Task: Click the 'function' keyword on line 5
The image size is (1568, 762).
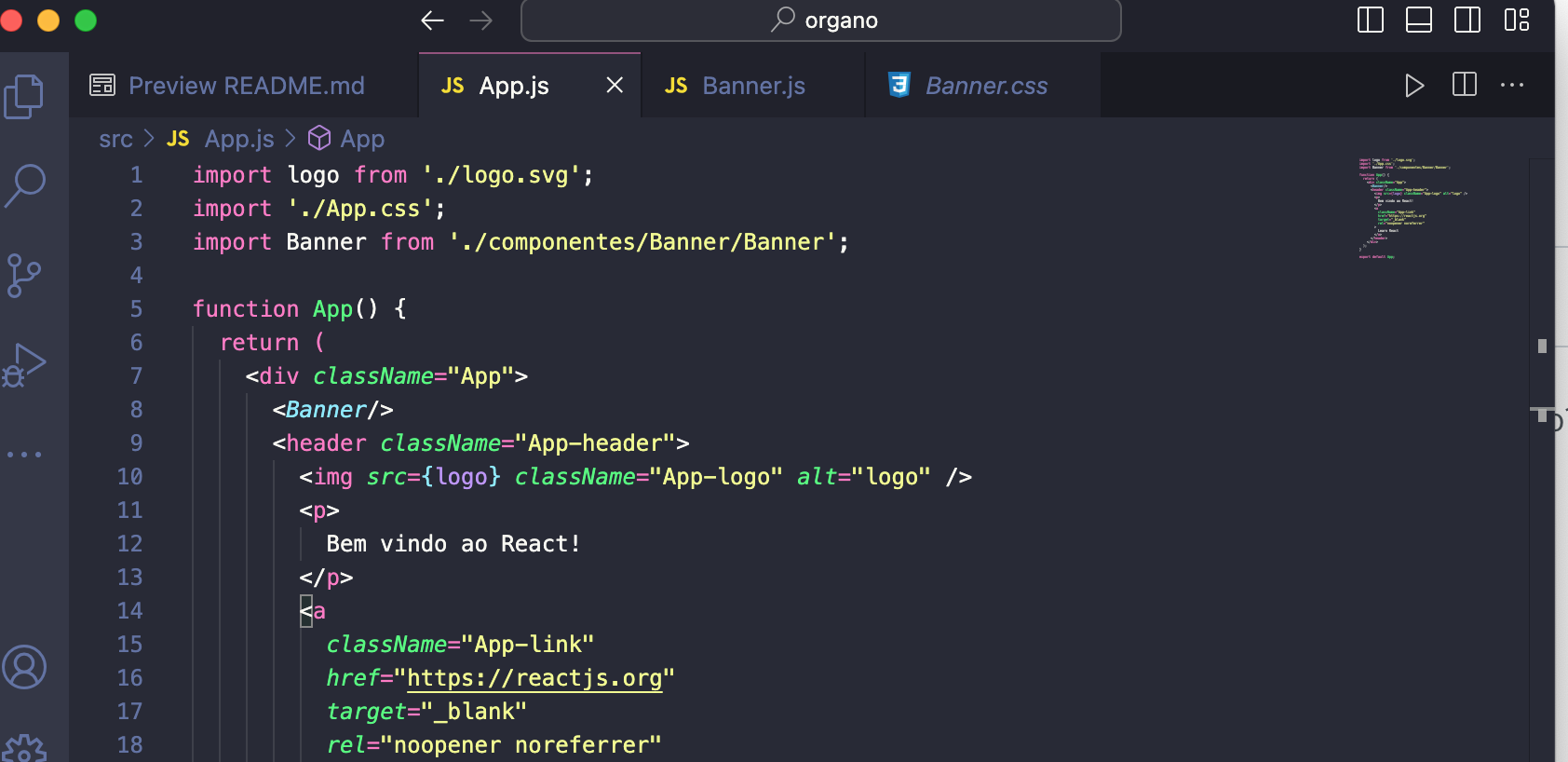Action: coord(246,309)
